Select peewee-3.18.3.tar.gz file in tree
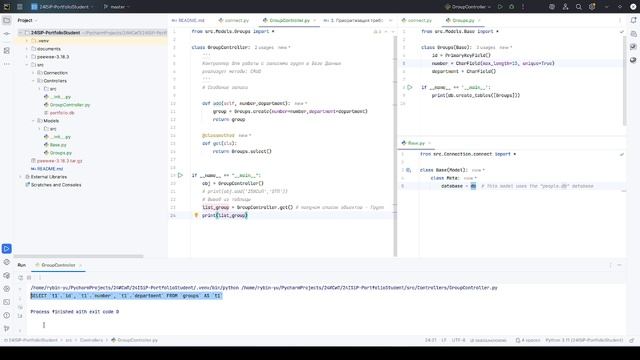Viewport: 640px width, 360px height. [60, 161]
